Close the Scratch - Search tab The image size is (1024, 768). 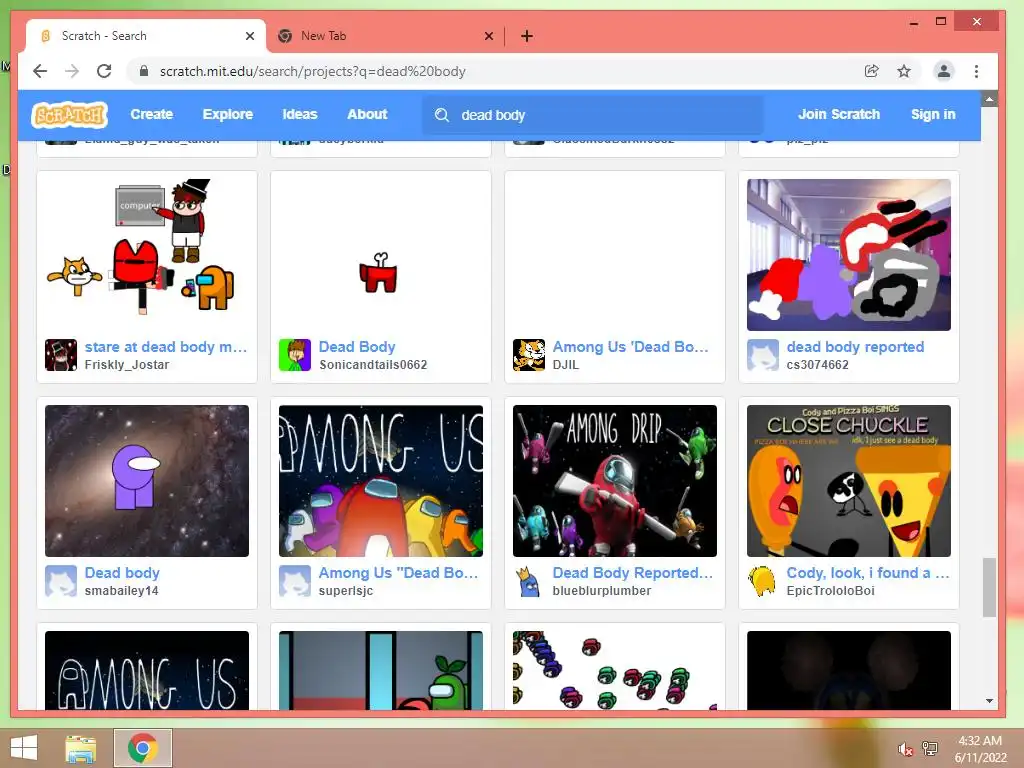point(249,36)
